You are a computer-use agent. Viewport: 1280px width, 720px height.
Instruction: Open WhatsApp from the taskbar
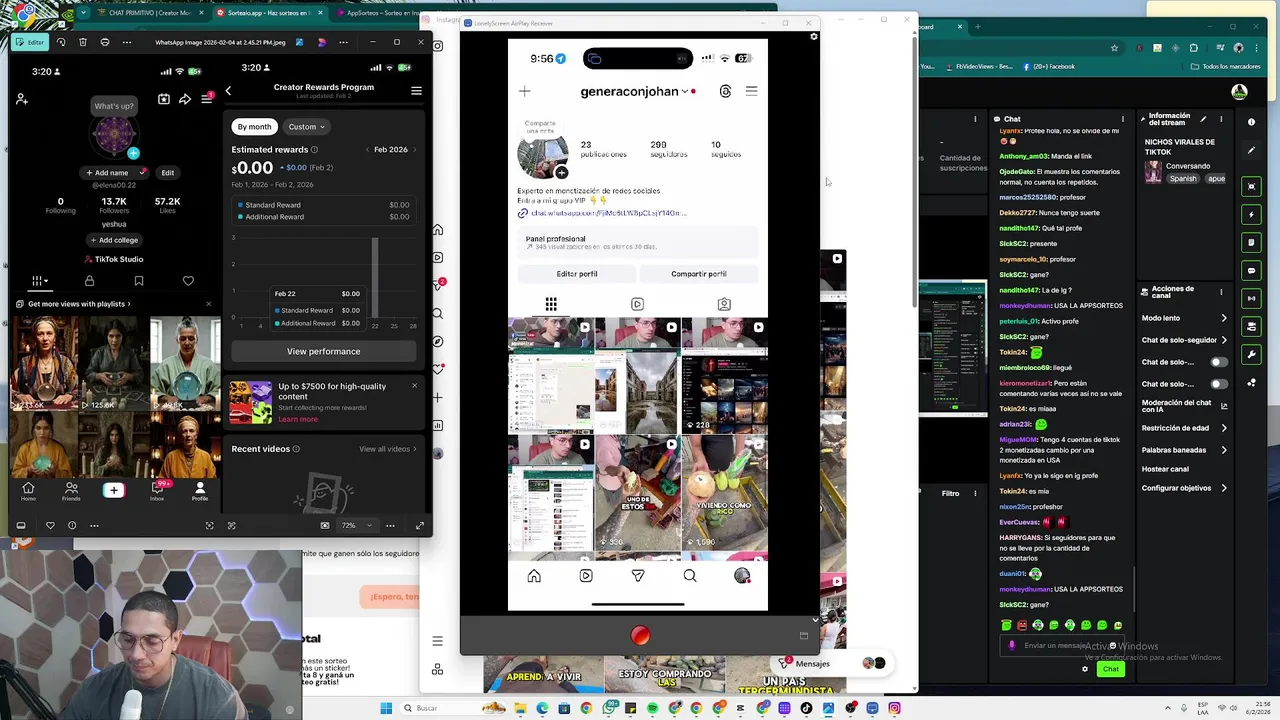(608, 708)
